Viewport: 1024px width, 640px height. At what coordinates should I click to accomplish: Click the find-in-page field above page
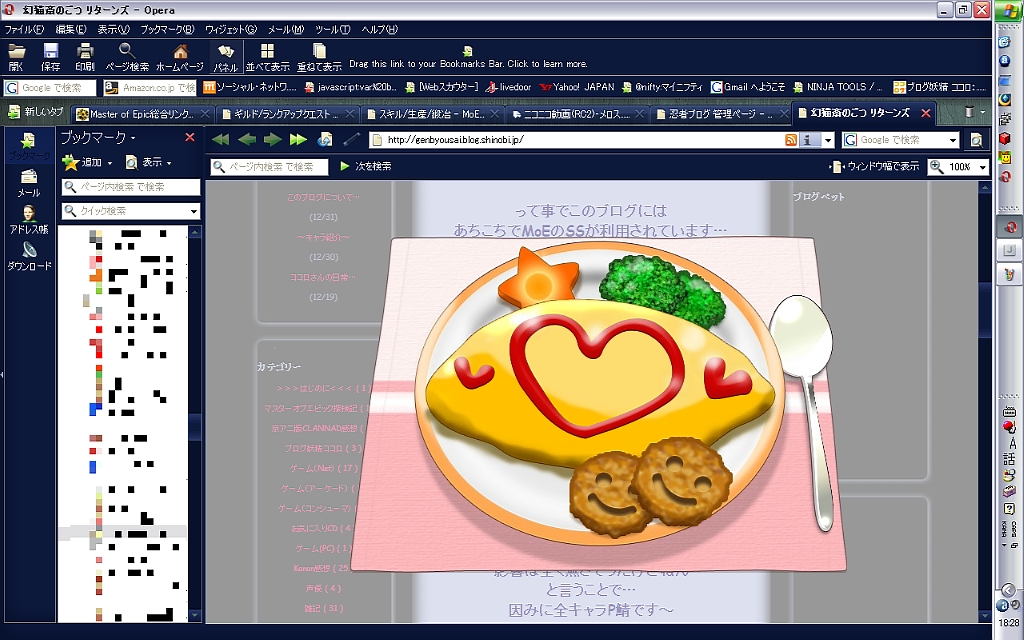point(269,167)
